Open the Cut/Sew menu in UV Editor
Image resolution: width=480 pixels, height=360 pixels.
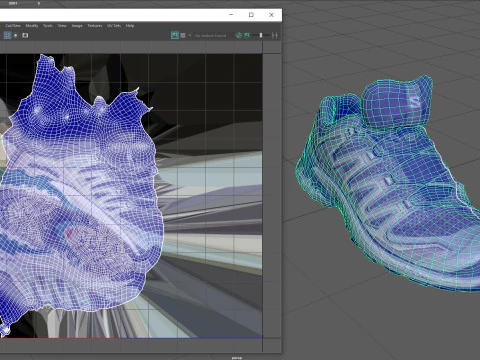[13, 26]
